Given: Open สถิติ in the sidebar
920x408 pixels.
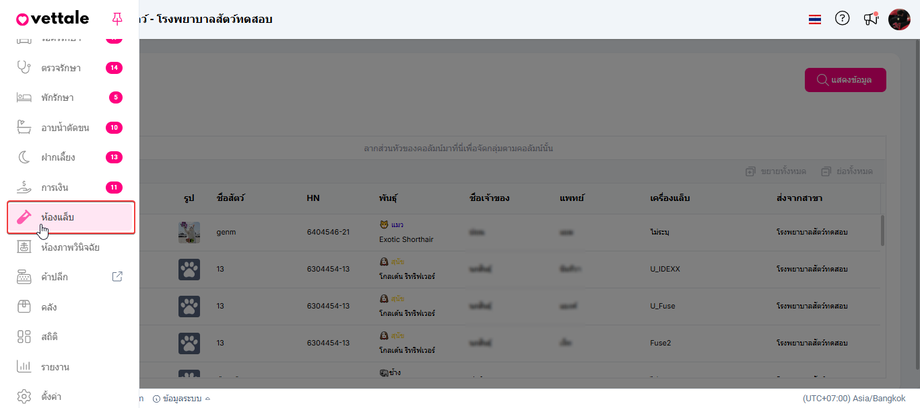Looking at the screenshot, I should [49, 337].
